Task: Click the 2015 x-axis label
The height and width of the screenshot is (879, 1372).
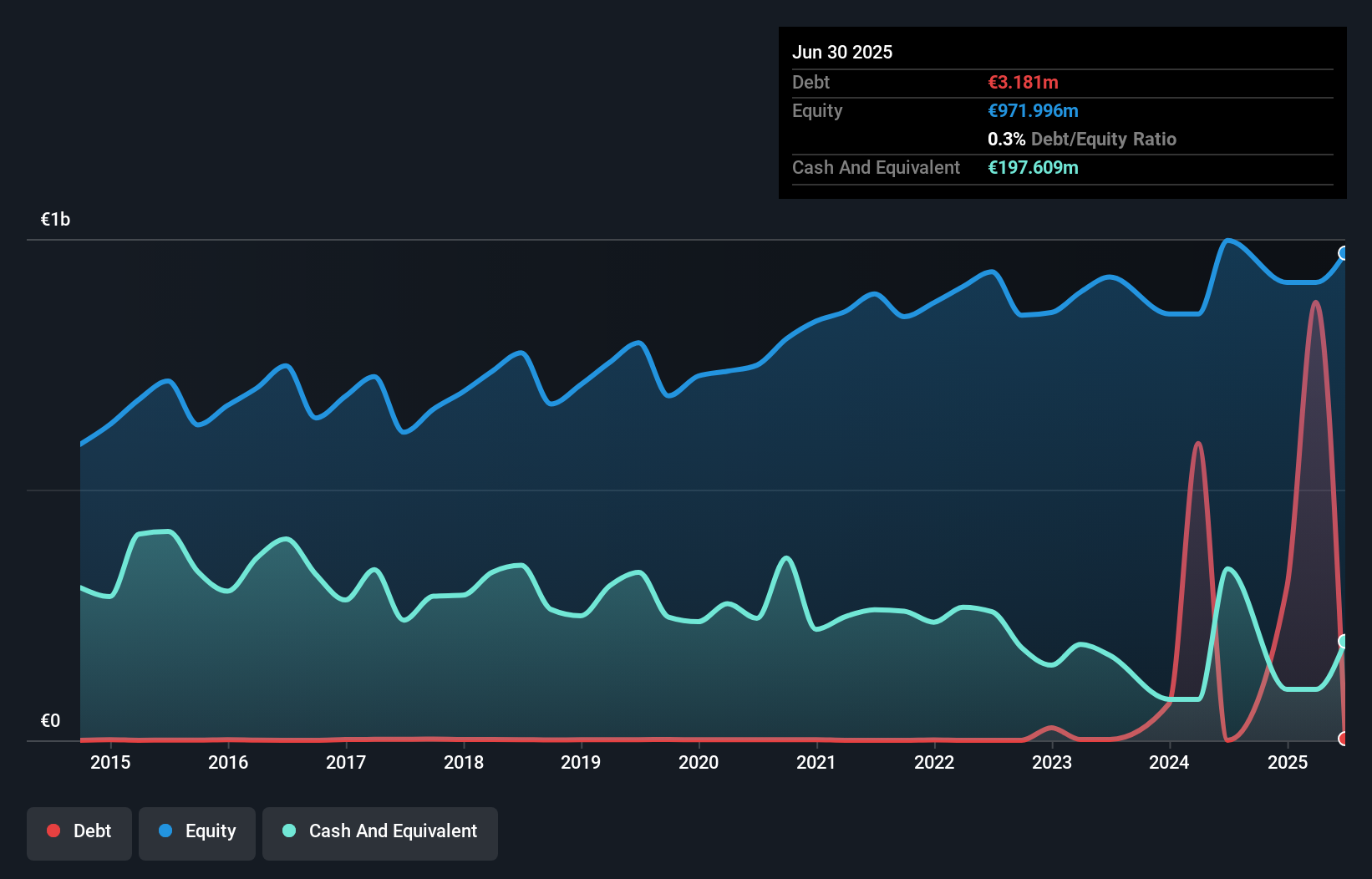Action: coord(110,762)
